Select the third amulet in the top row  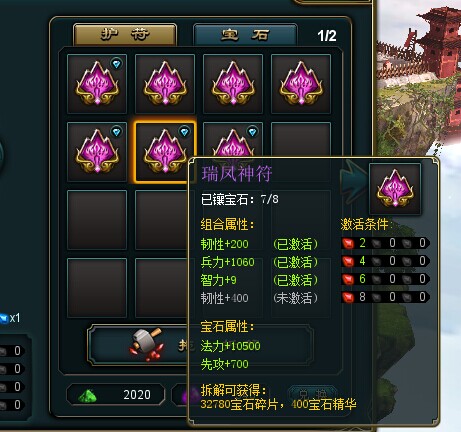[233, 84]
